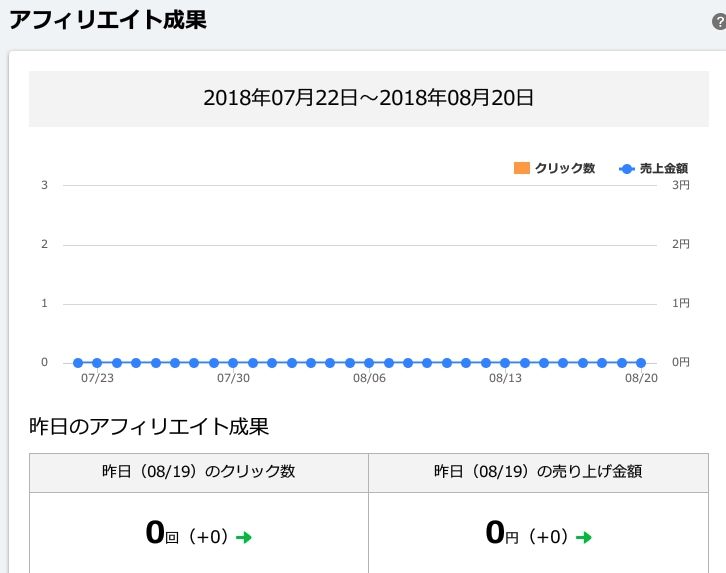Click the 0円 sales amount value
This screenshot has height=573, width=726.
point(501,533)
